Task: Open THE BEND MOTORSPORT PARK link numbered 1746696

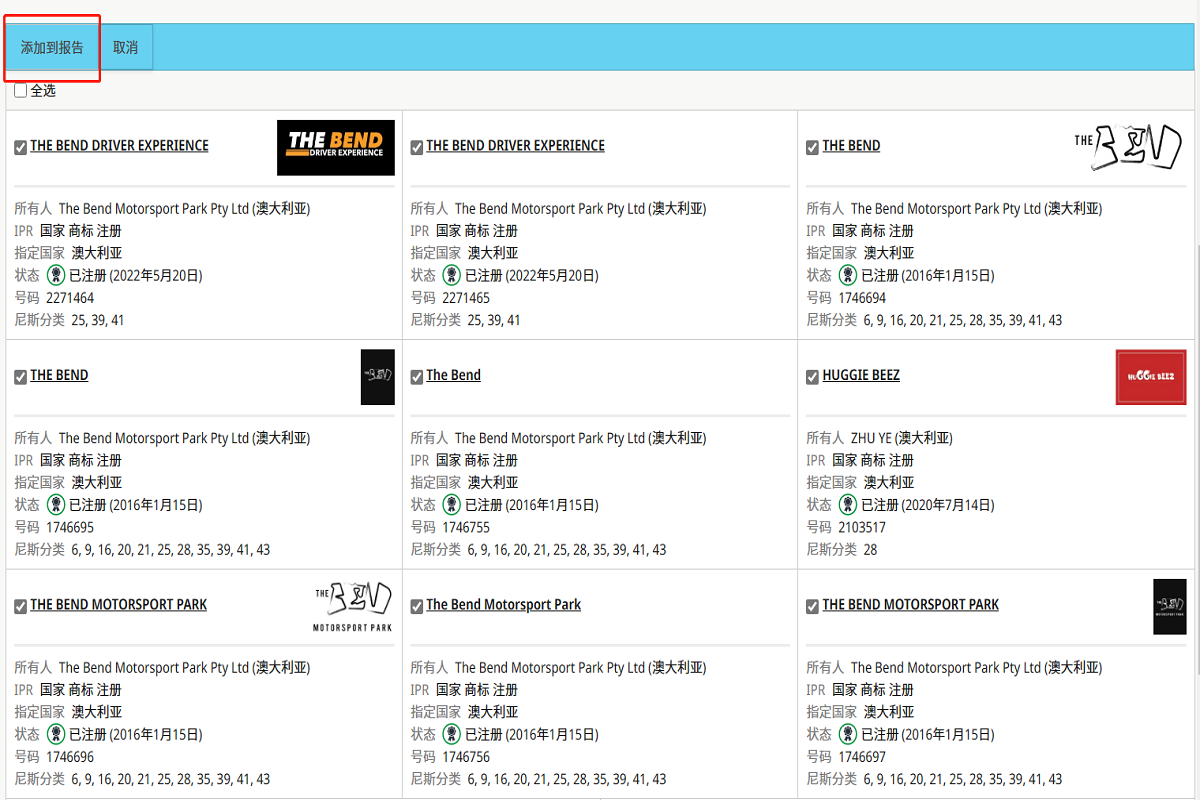Action: (x=119, y=604)
